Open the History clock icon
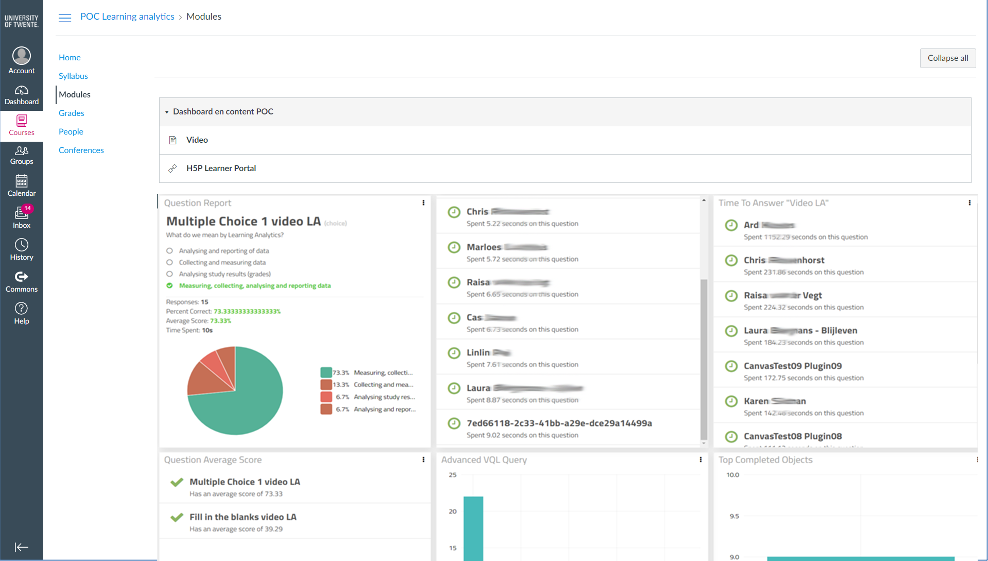This screenshot has height=561, width=988. tap(21, 245)
